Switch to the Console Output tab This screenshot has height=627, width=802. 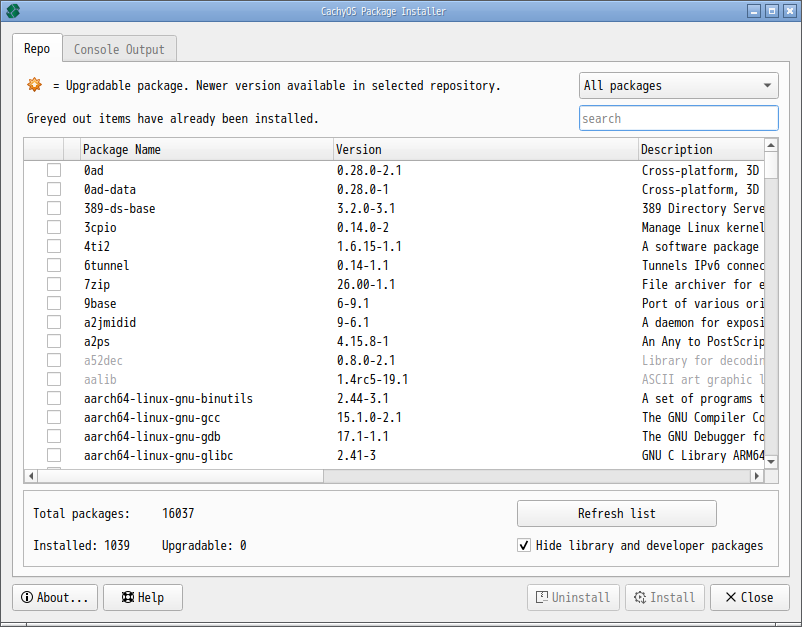(x=119, y=49)
